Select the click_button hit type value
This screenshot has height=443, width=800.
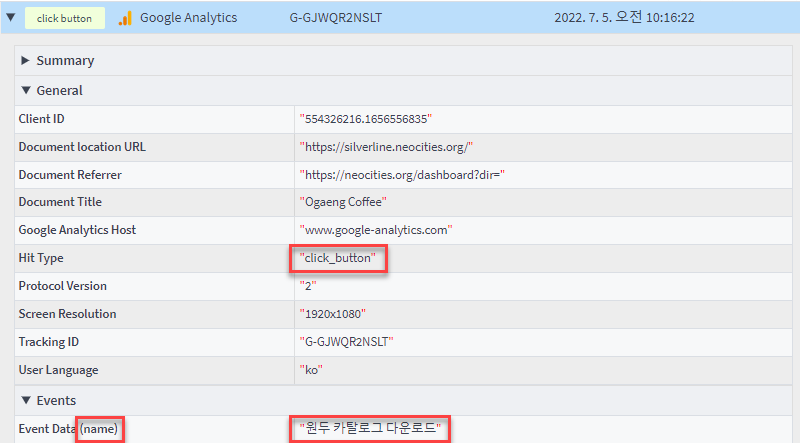coord(338,258)
